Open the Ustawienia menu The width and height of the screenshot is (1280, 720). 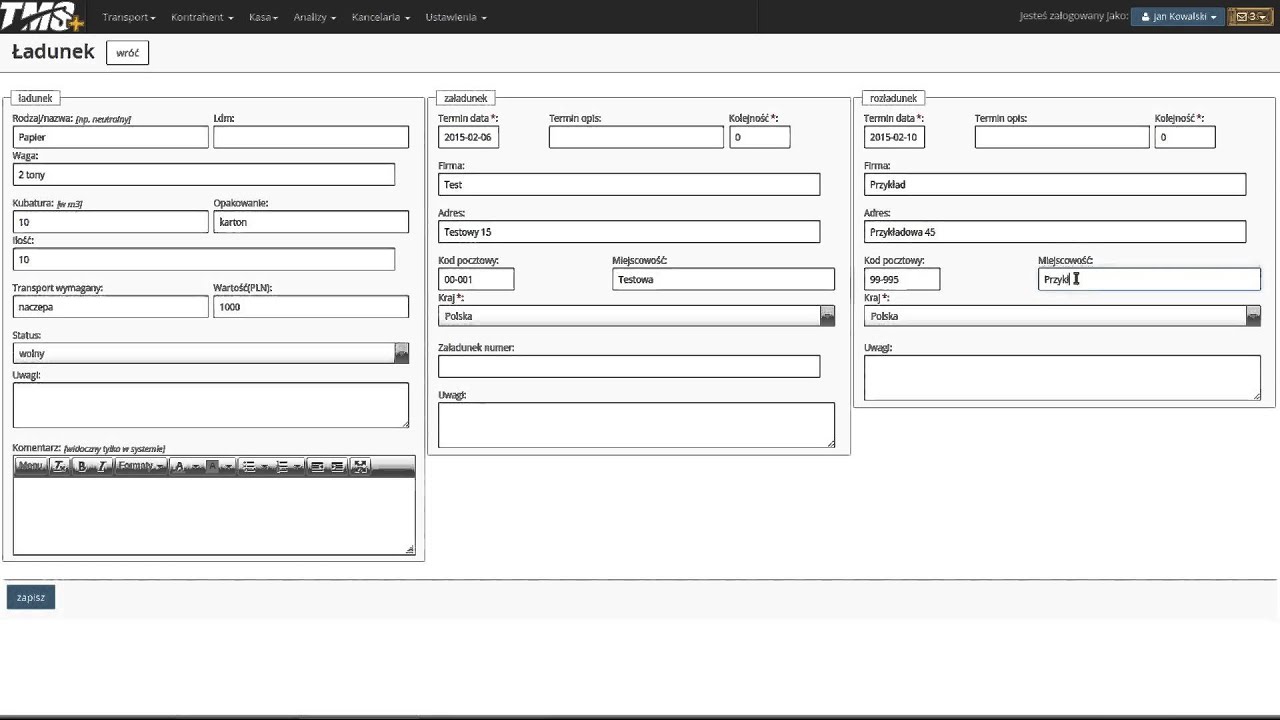(456, 17)
